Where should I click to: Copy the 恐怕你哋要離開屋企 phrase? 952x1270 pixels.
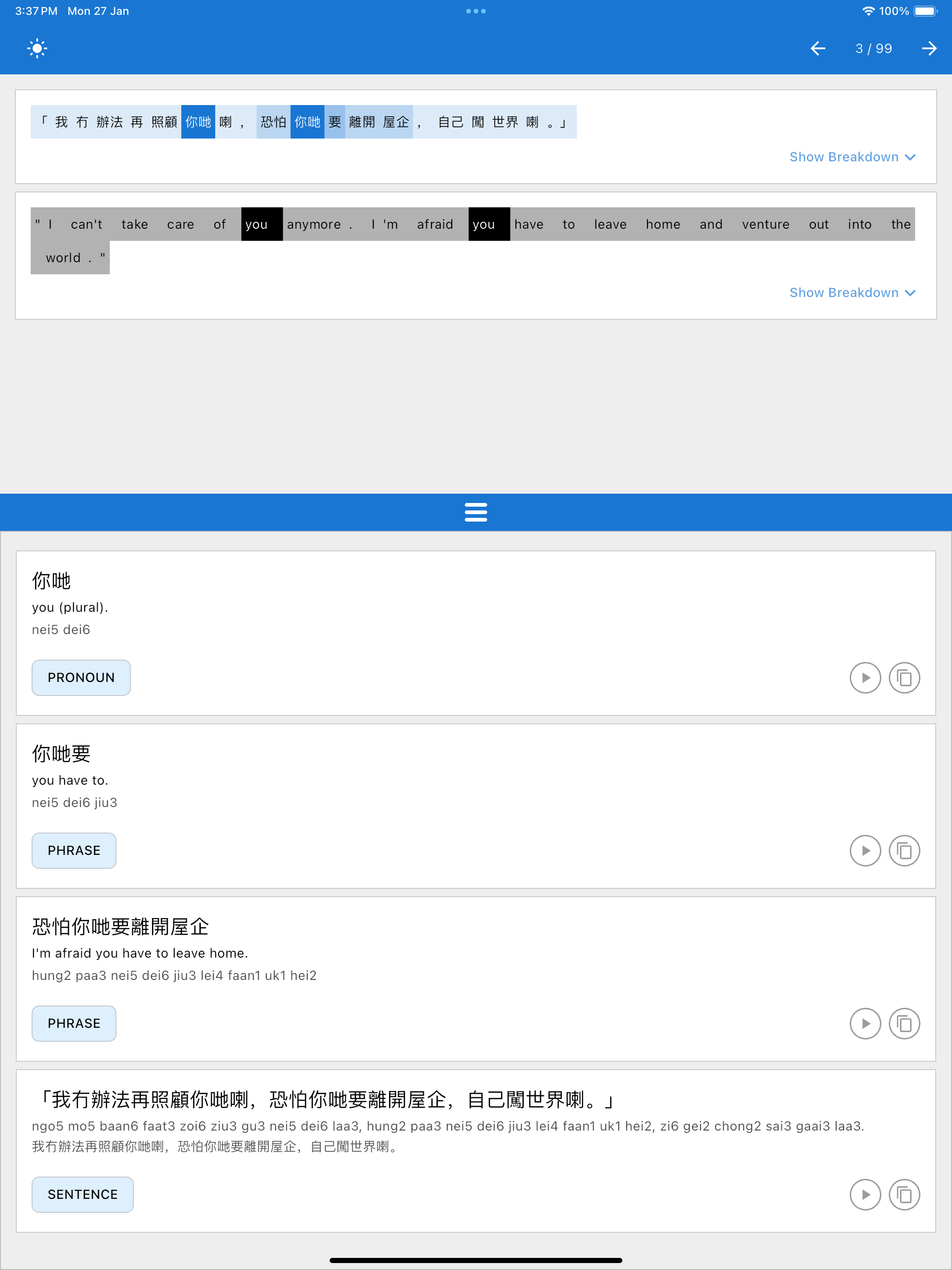pyautogui.click(x=904, y=1023)
